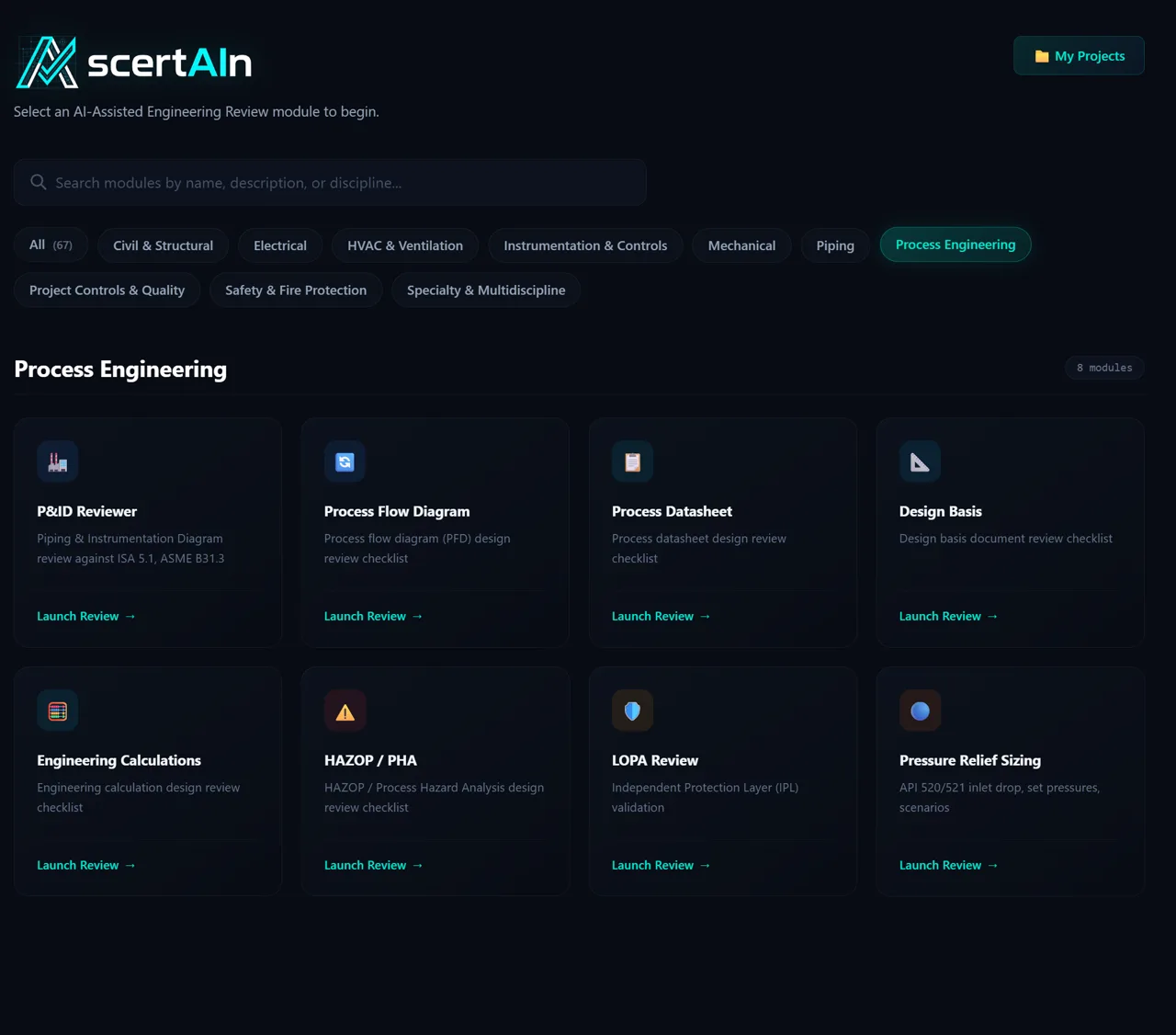The image size is (1176, 1035).
Task: Select the Pressure Relief Sizing globe icon
Action: (x=920, y=711)
